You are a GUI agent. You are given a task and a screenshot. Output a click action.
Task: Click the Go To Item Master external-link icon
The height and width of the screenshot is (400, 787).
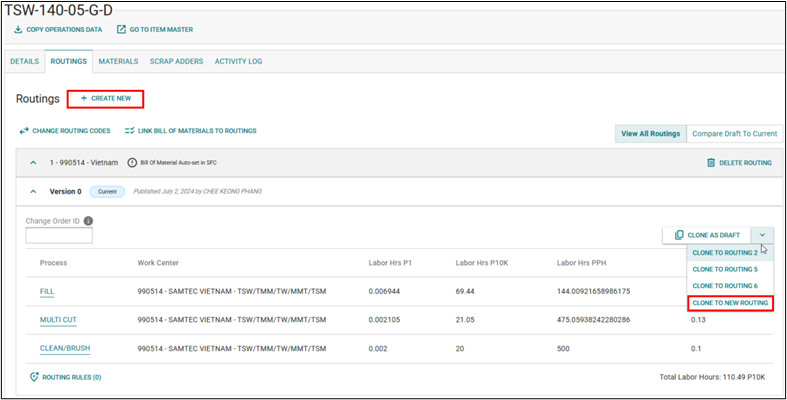pos(121,29)
